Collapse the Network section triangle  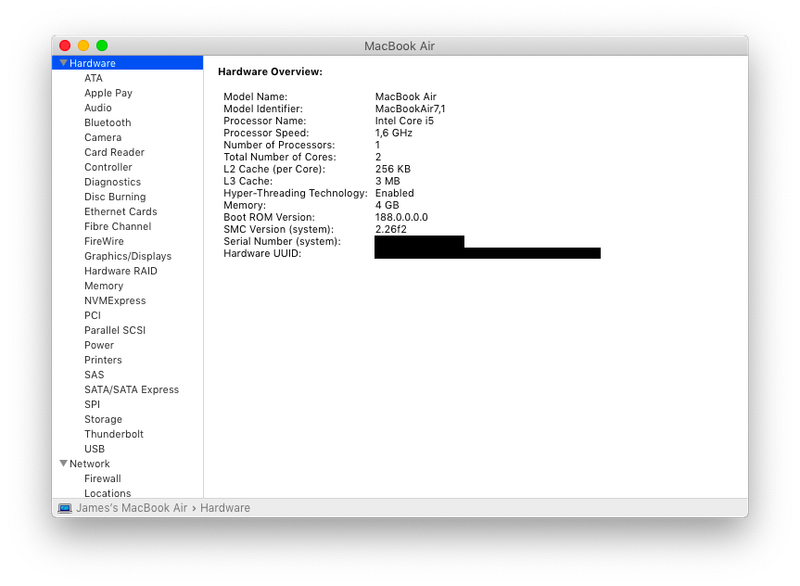(x=63, y=463)
